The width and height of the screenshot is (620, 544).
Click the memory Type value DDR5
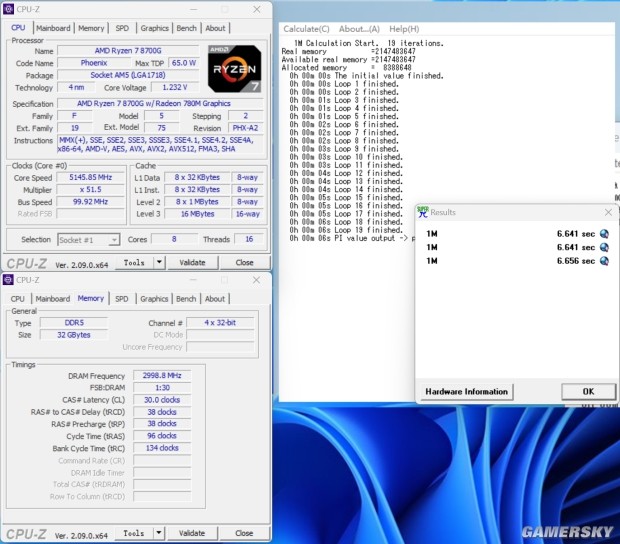74,323
